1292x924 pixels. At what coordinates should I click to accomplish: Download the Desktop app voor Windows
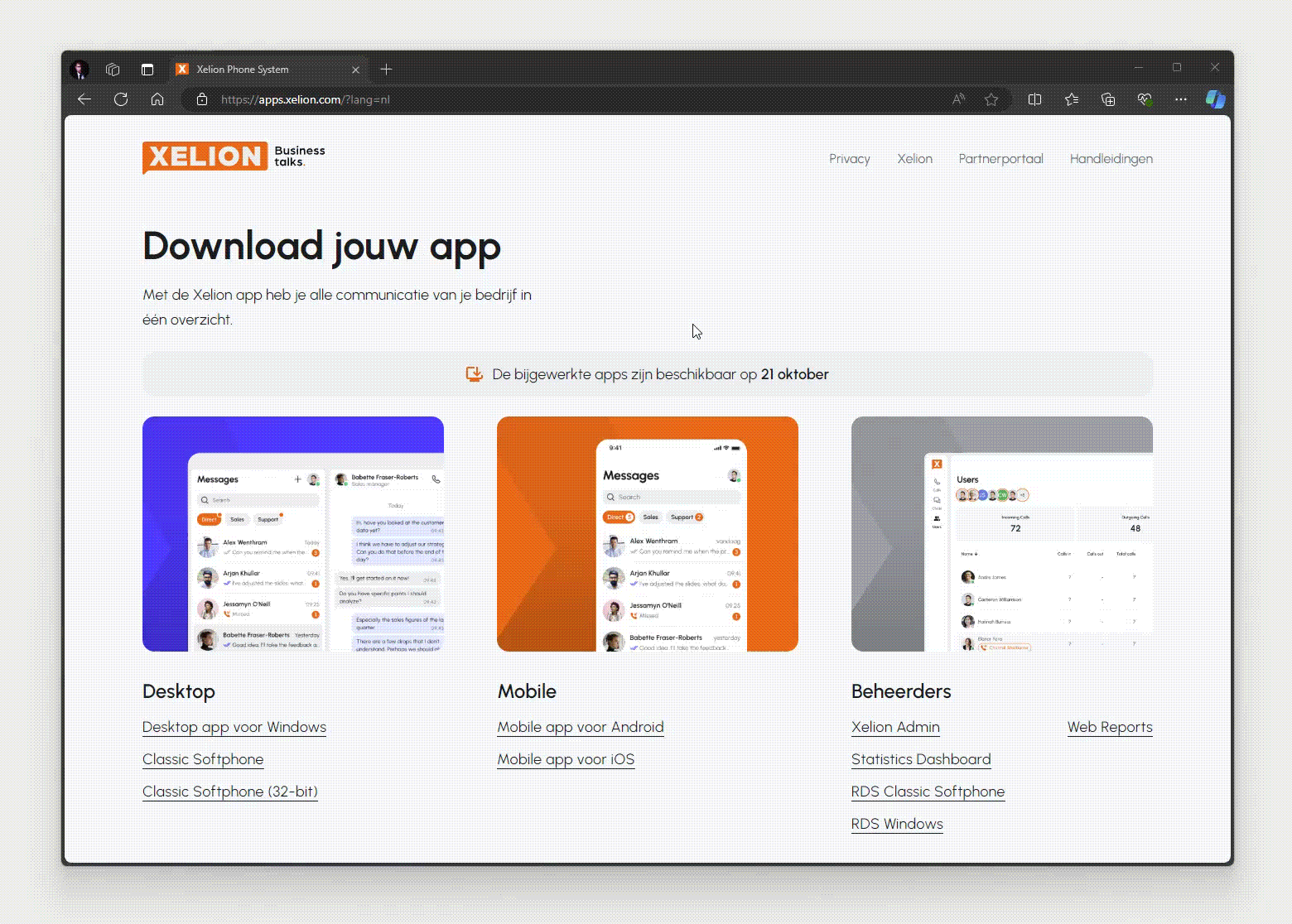pos(234,727)
